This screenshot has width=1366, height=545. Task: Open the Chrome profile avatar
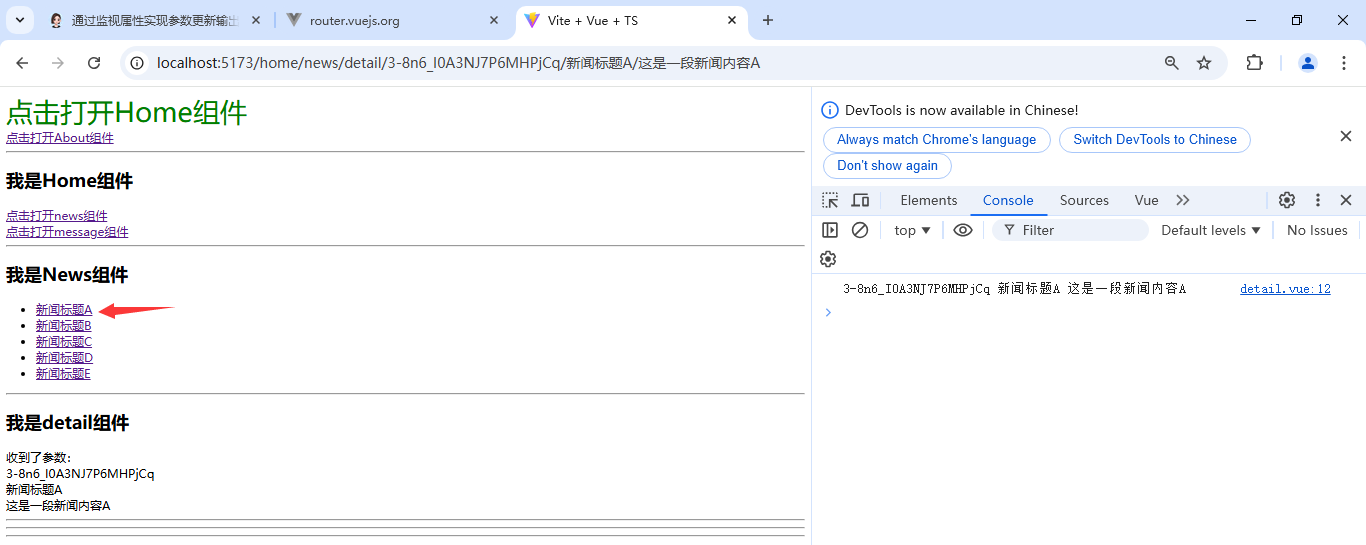[x=1308, y=63]
